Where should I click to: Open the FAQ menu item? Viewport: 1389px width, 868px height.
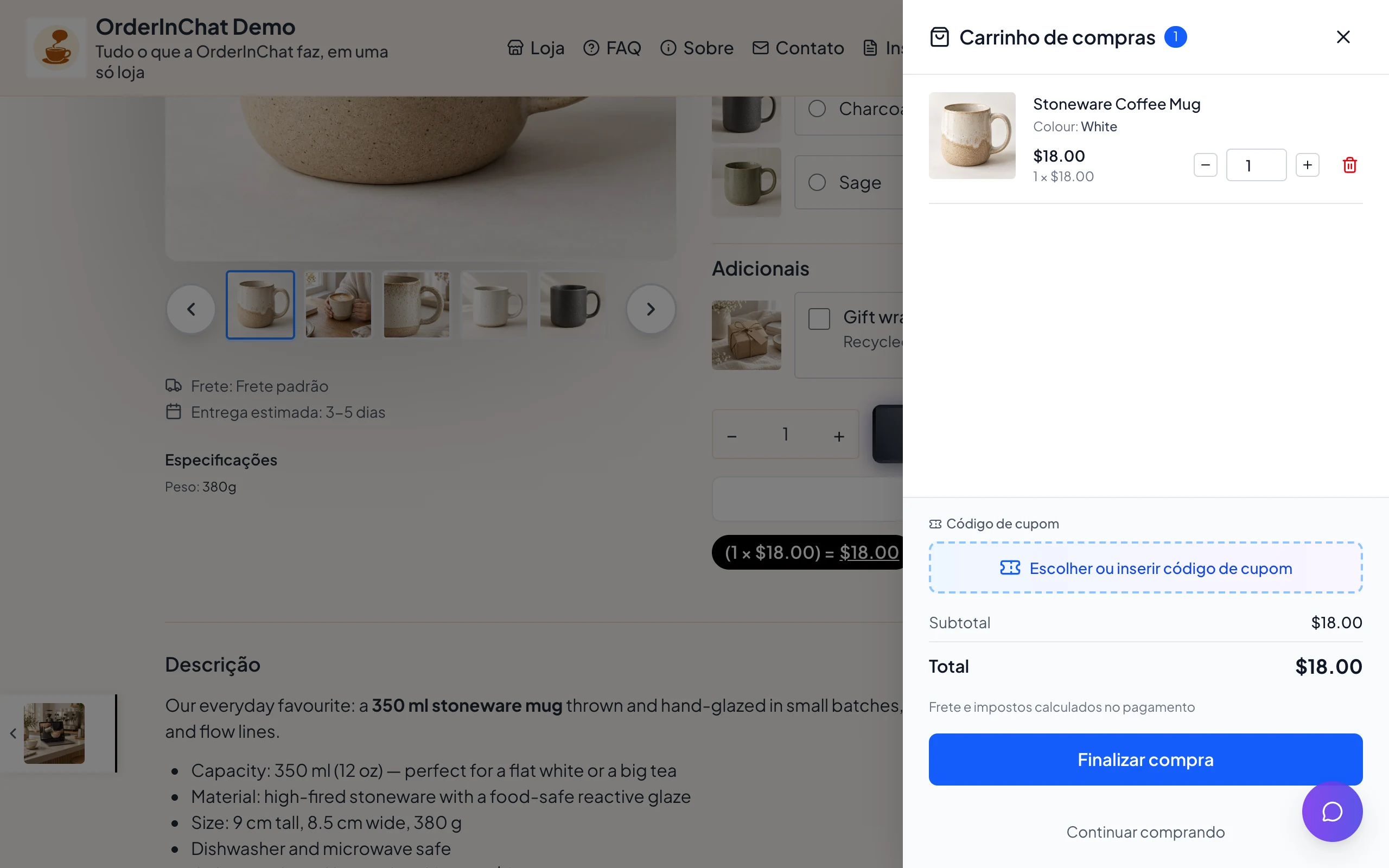[x=612, y=48]
